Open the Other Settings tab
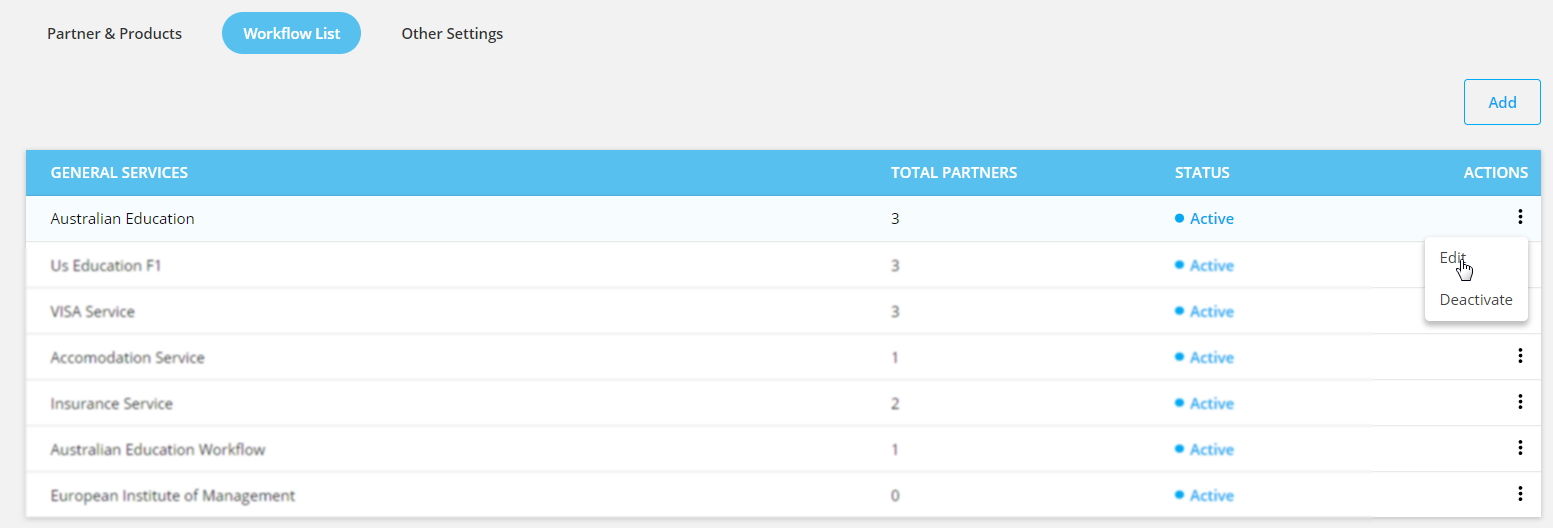Screen dimensions: 1553x528 coord(452,33)
